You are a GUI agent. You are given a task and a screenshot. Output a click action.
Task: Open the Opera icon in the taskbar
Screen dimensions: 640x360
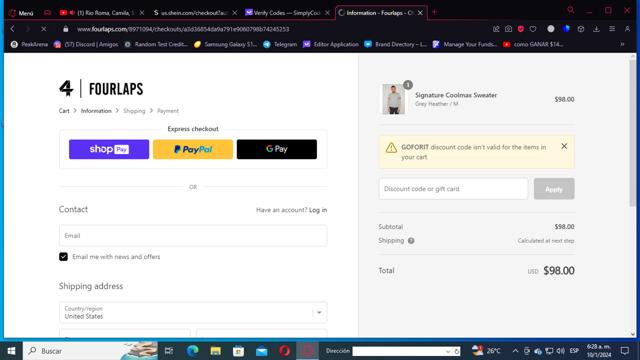(x=284, y=351)
